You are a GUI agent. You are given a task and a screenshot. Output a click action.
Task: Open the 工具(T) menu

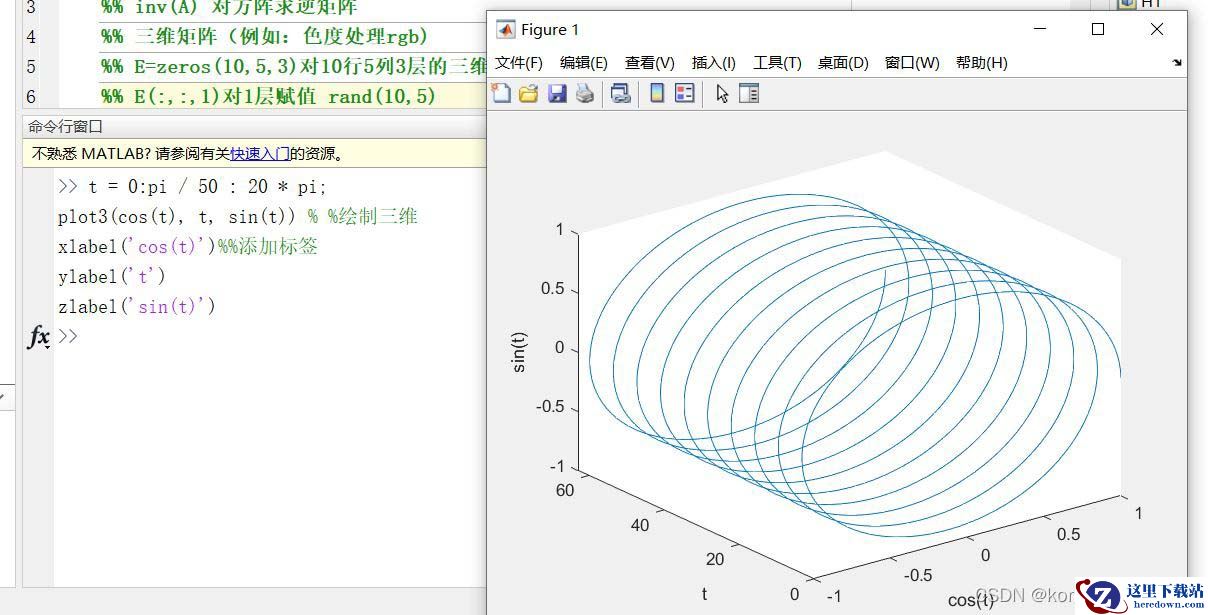(777, 63)
